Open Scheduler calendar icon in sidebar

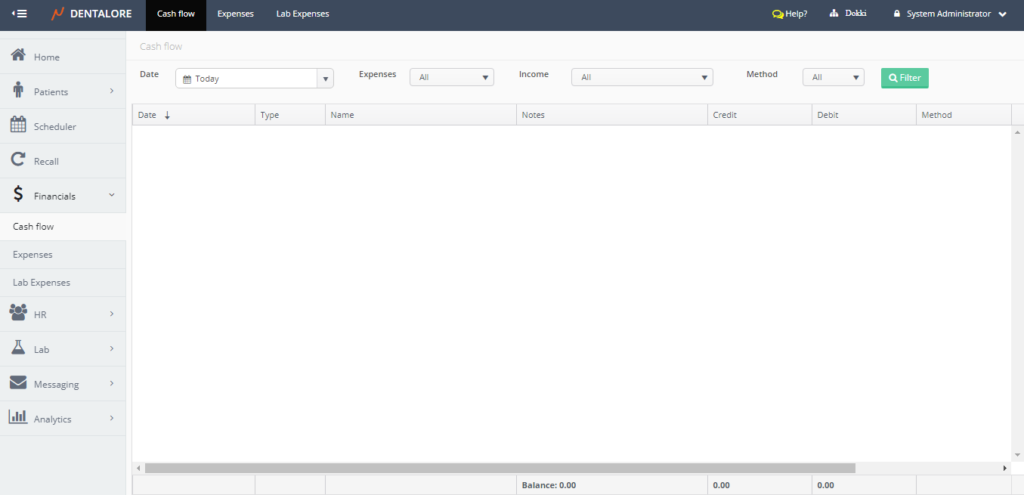click(18, 126)
